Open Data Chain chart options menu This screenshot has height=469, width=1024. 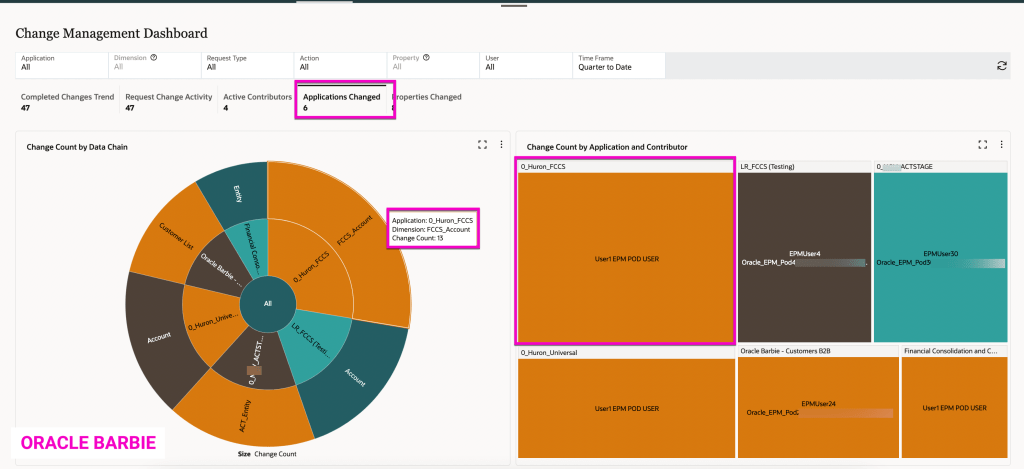pyautogui.click(x=501, y=145)
